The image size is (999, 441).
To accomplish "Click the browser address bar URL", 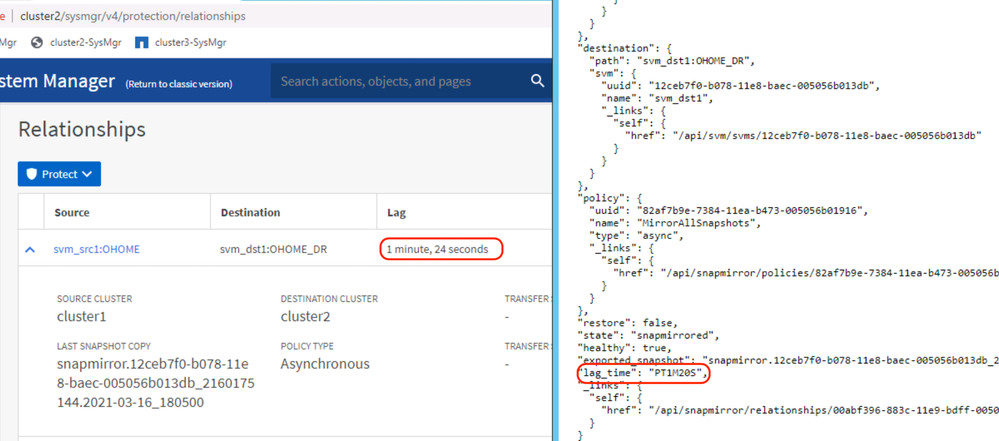I will point(132,16).
